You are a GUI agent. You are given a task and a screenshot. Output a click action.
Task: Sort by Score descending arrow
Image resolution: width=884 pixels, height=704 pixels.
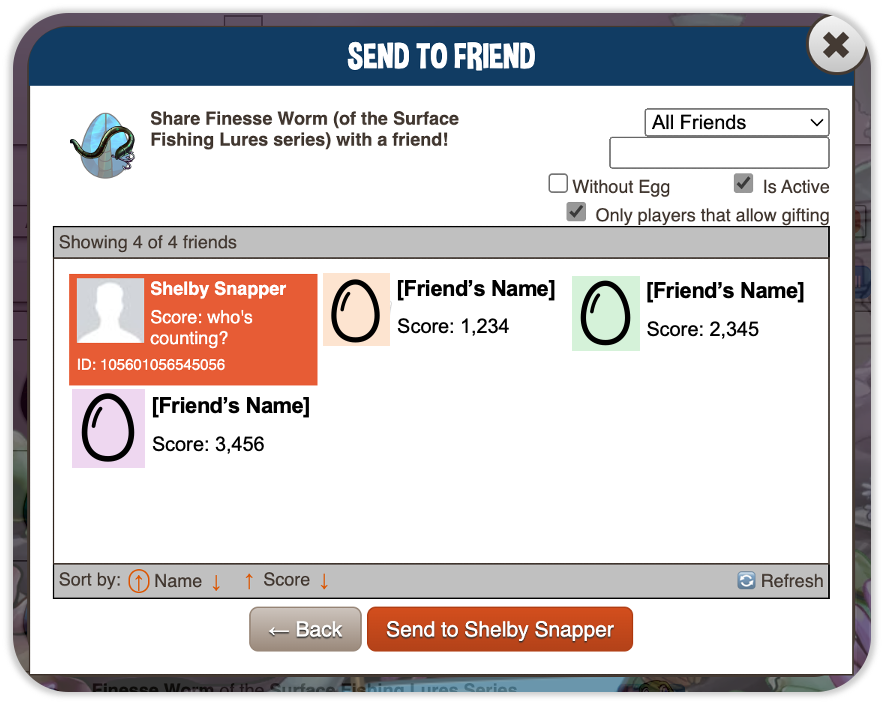click(324, 581)
